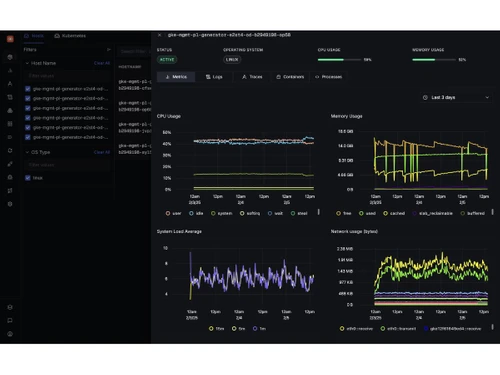This screenshot has height=375, width=500.
Task: Close the host details drawer with the X
Action: coord(159,35)
